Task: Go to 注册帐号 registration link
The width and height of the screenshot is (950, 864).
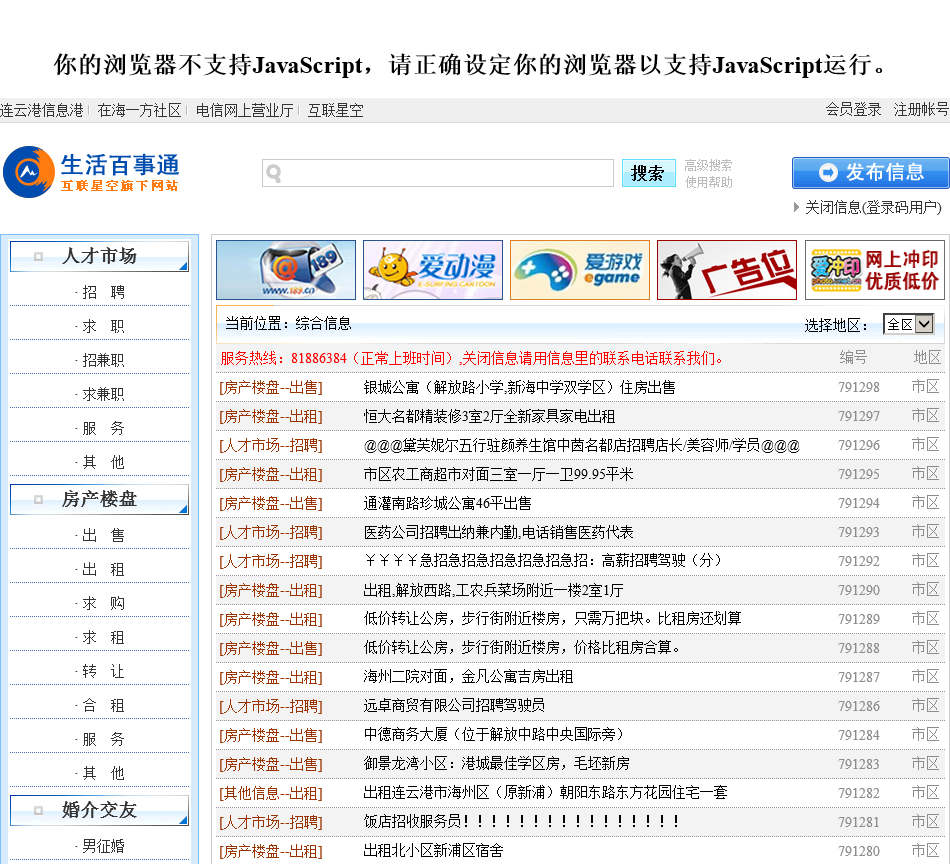Action: tap(921, 110)
